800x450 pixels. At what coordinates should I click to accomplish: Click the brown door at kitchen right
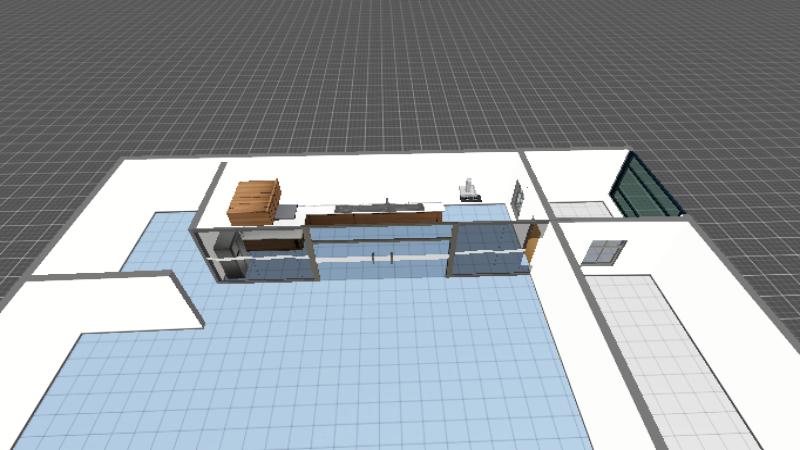click(533, 241)
